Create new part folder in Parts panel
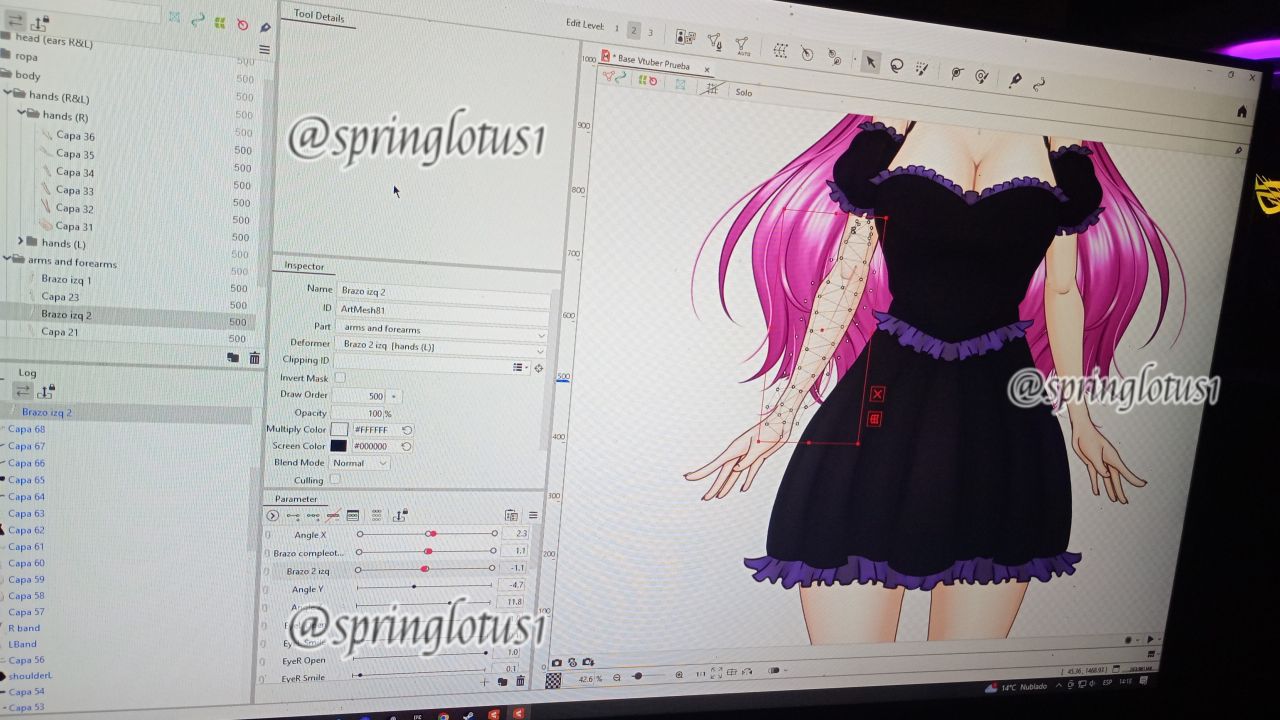 tap(233, 357)
